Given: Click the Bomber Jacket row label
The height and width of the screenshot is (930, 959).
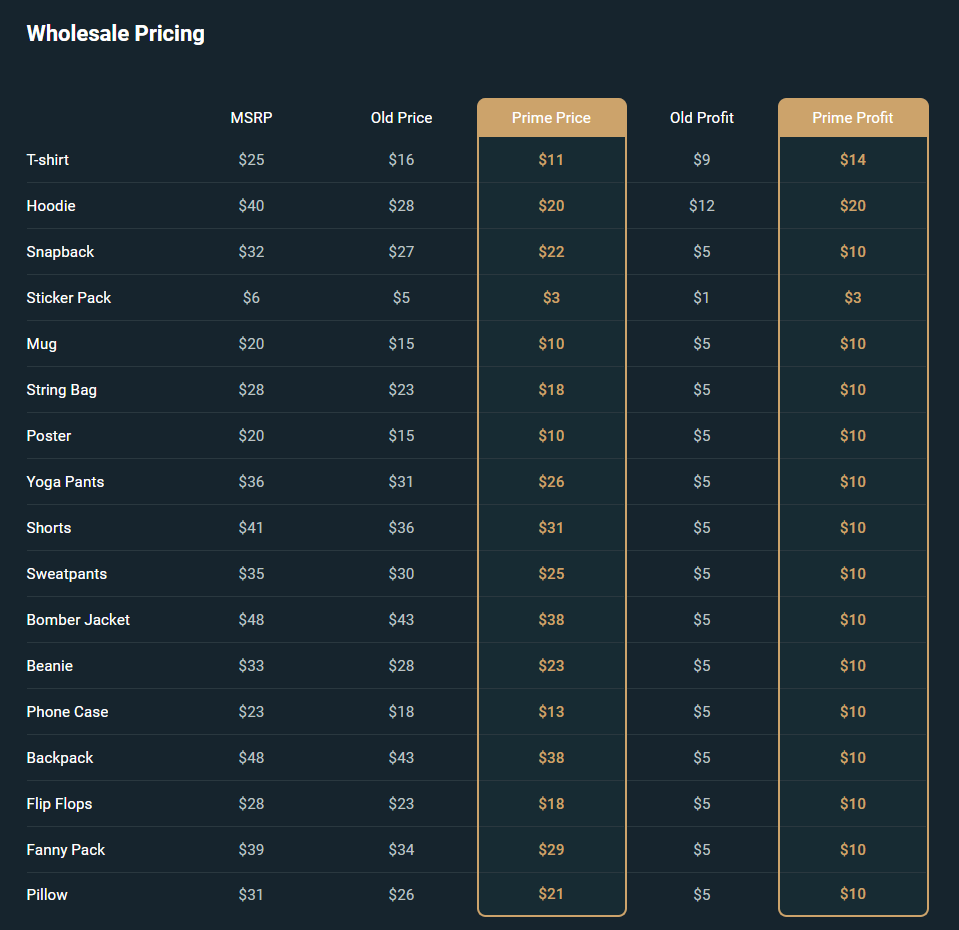Looking at the screenshot, I should [x=78, y=620].
